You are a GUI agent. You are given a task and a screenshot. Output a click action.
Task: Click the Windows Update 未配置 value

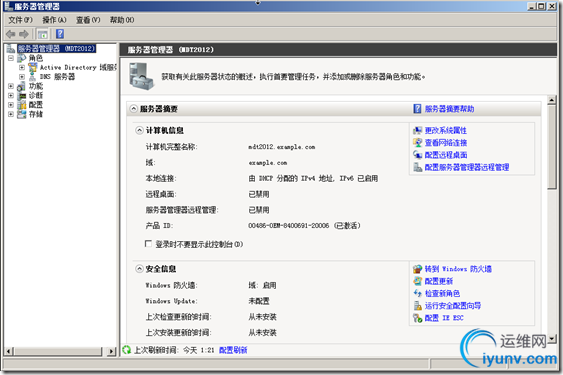(259, 301)
